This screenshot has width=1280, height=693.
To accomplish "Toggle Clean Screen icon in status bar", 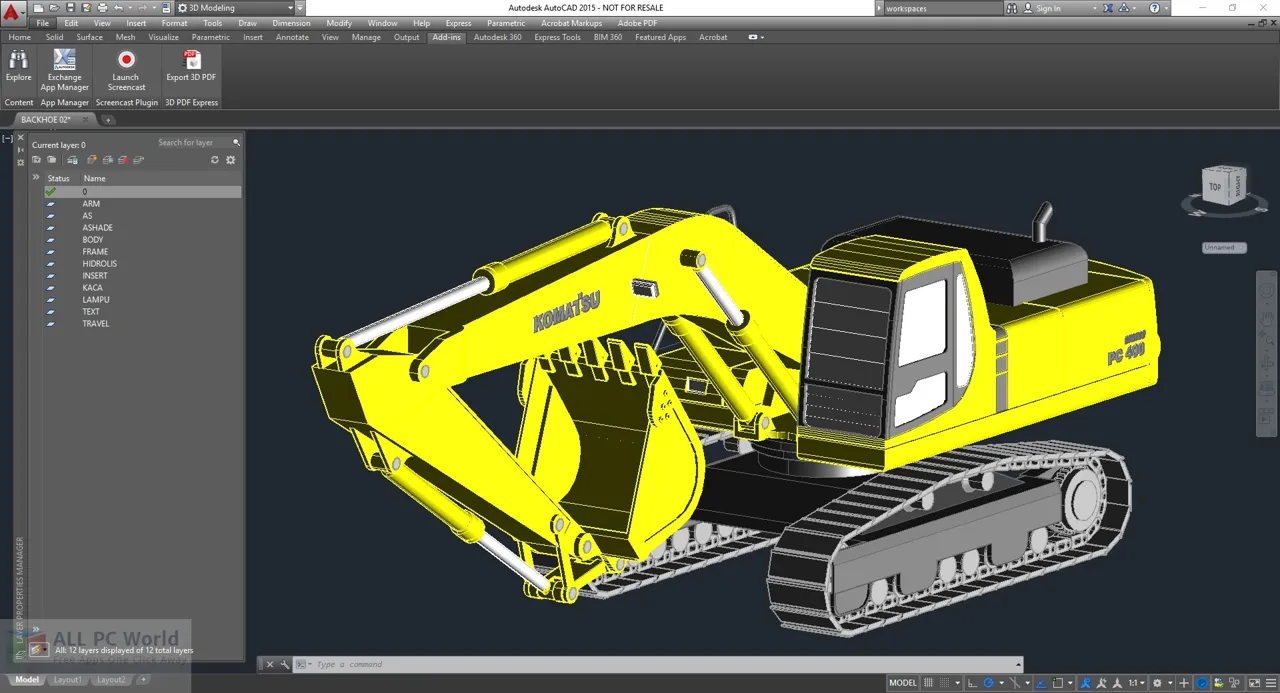I will [1254, 683].
